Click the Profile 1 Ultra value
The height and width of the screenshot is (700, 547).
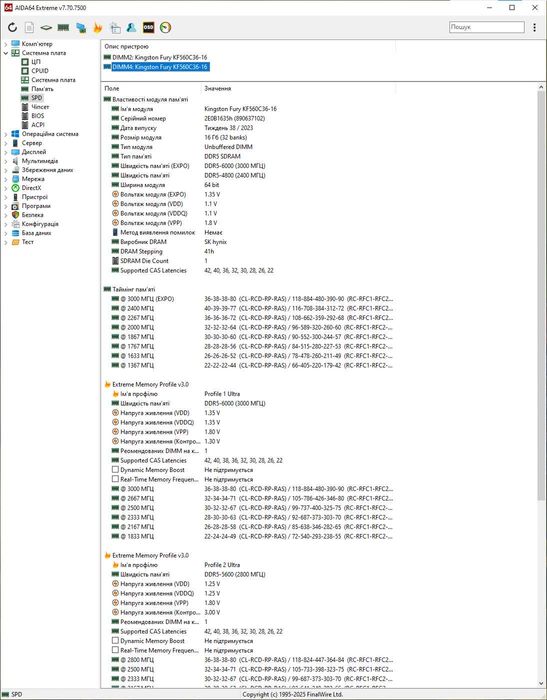(222, 394)
